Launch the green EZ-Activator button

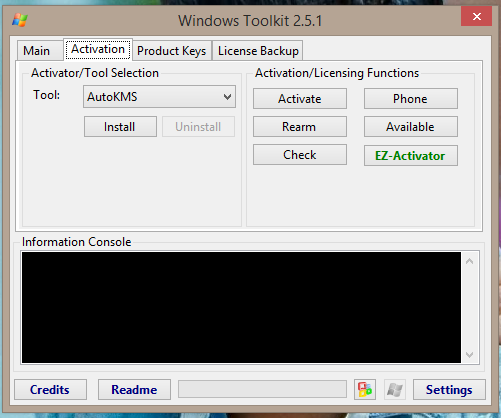point(411,155)
